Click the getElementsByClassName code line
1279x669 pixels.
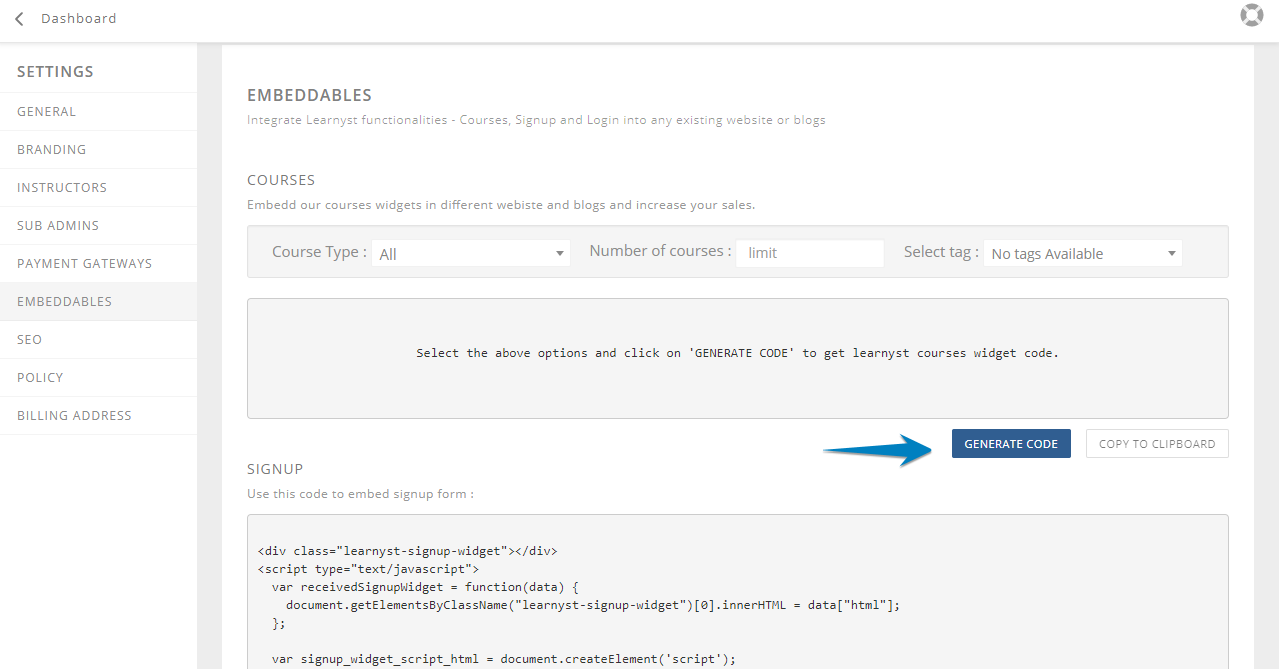593,605
